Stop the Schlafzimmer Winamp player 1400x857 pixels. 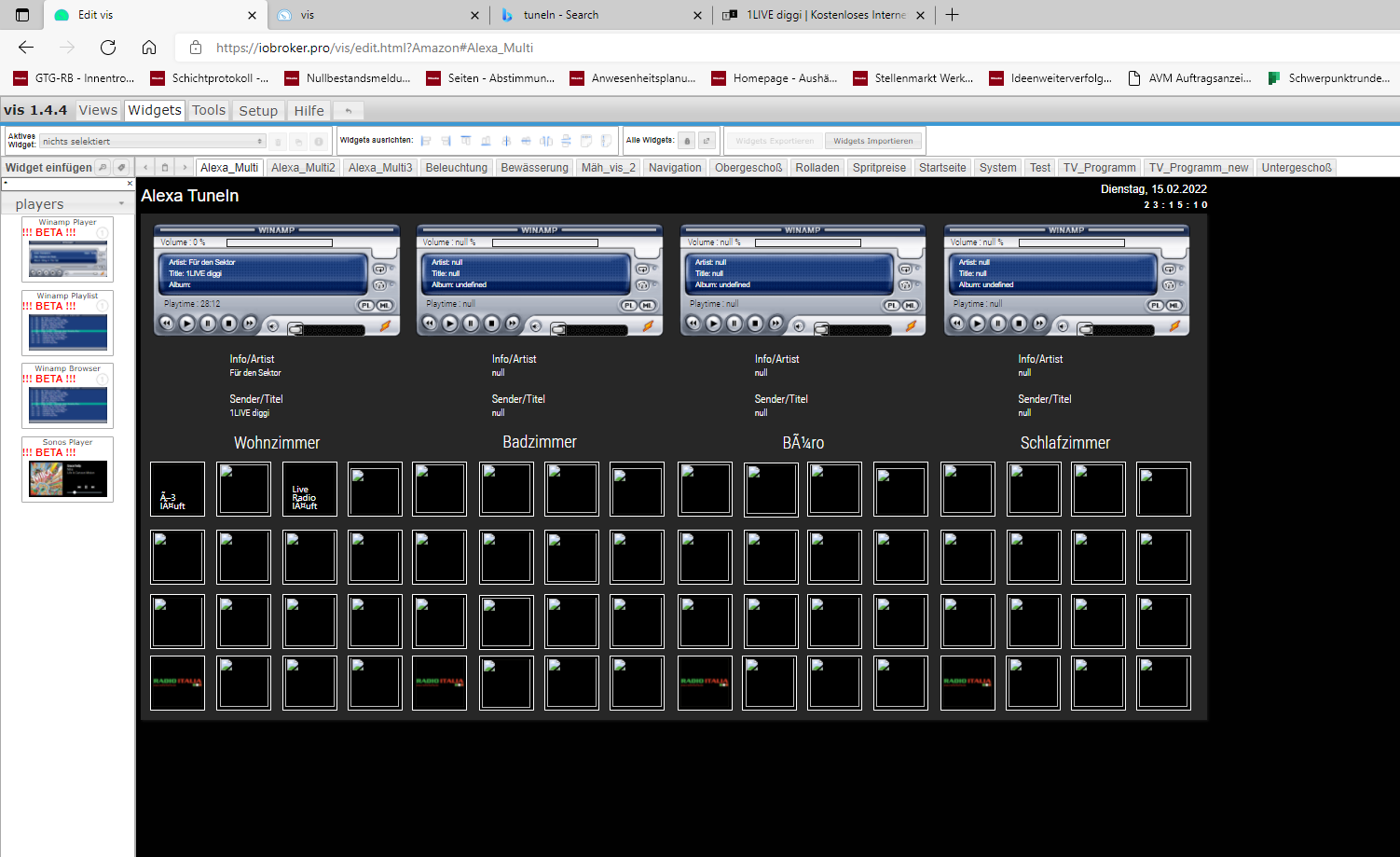click(x=1019, y=324)
